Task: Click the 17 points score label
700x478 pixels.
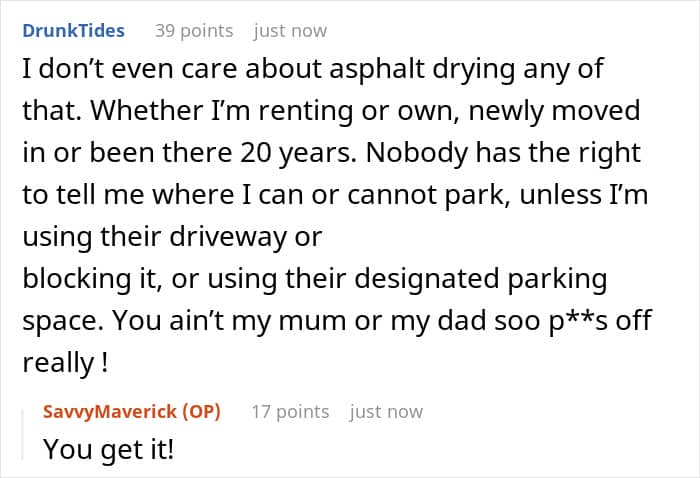Action: (290, 411)
